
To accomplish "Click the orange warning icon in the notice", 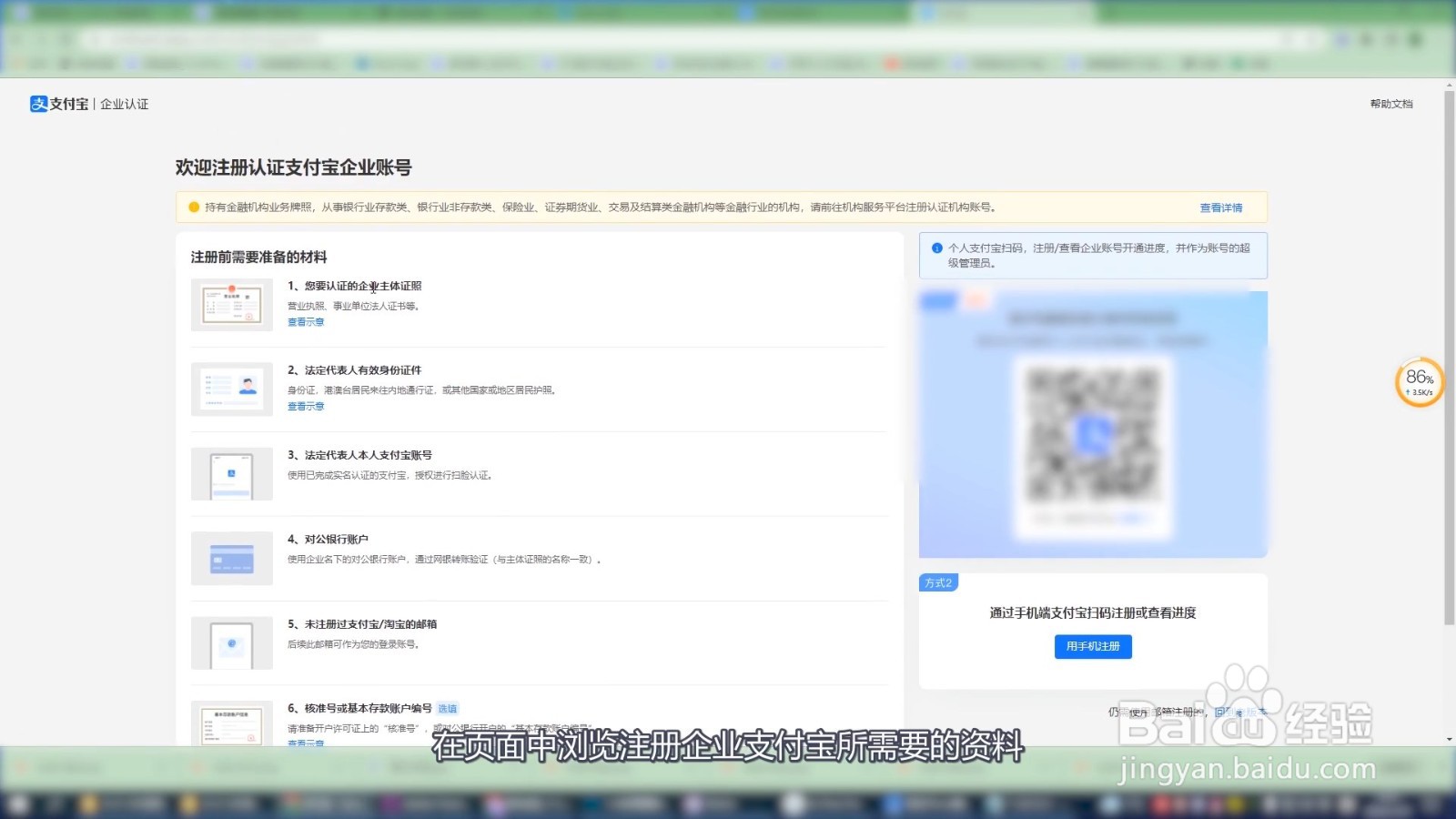I will tap(194, 207).
